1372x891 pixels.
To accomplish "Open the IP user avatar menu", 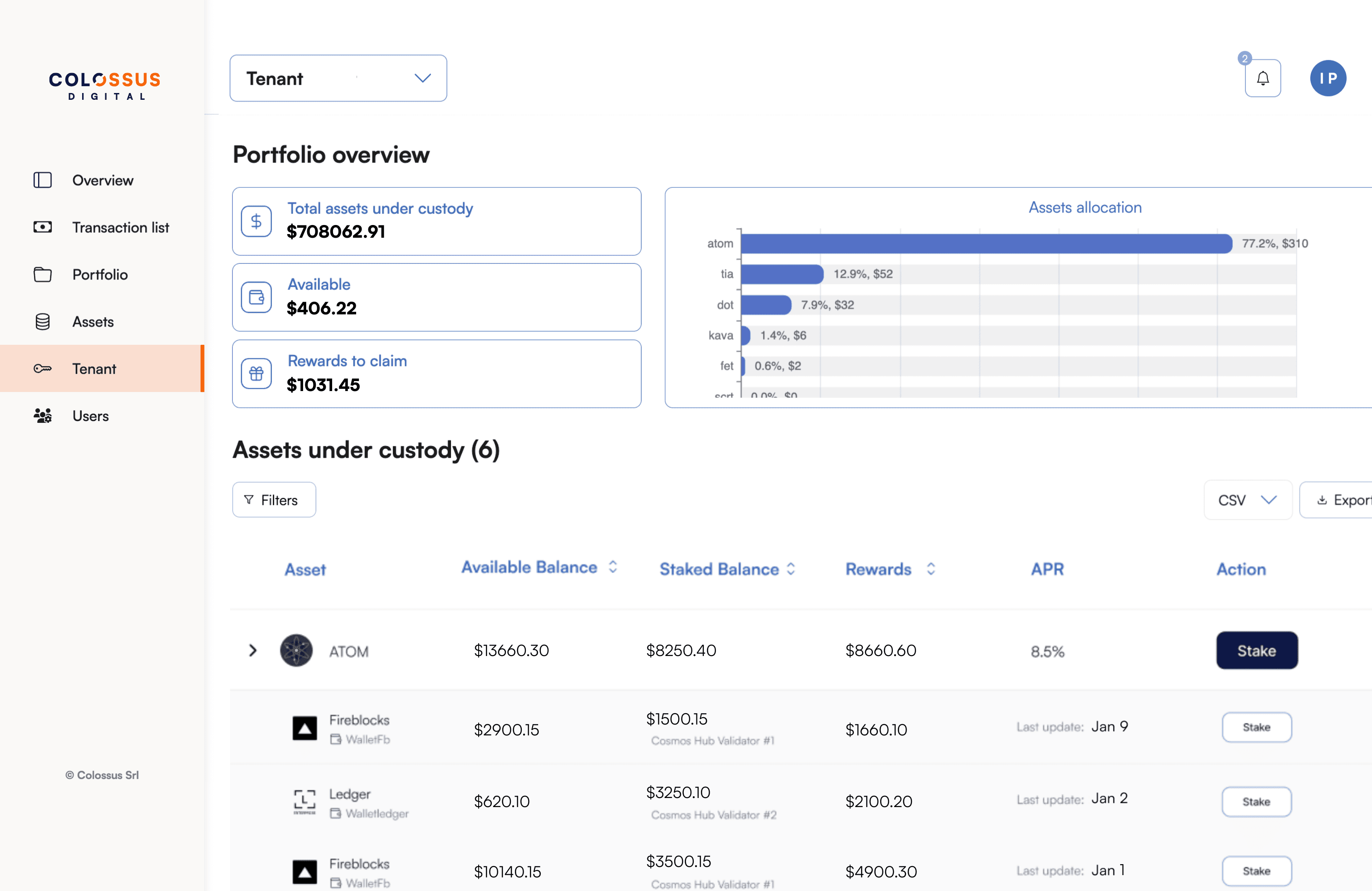I will [1327, 78].
